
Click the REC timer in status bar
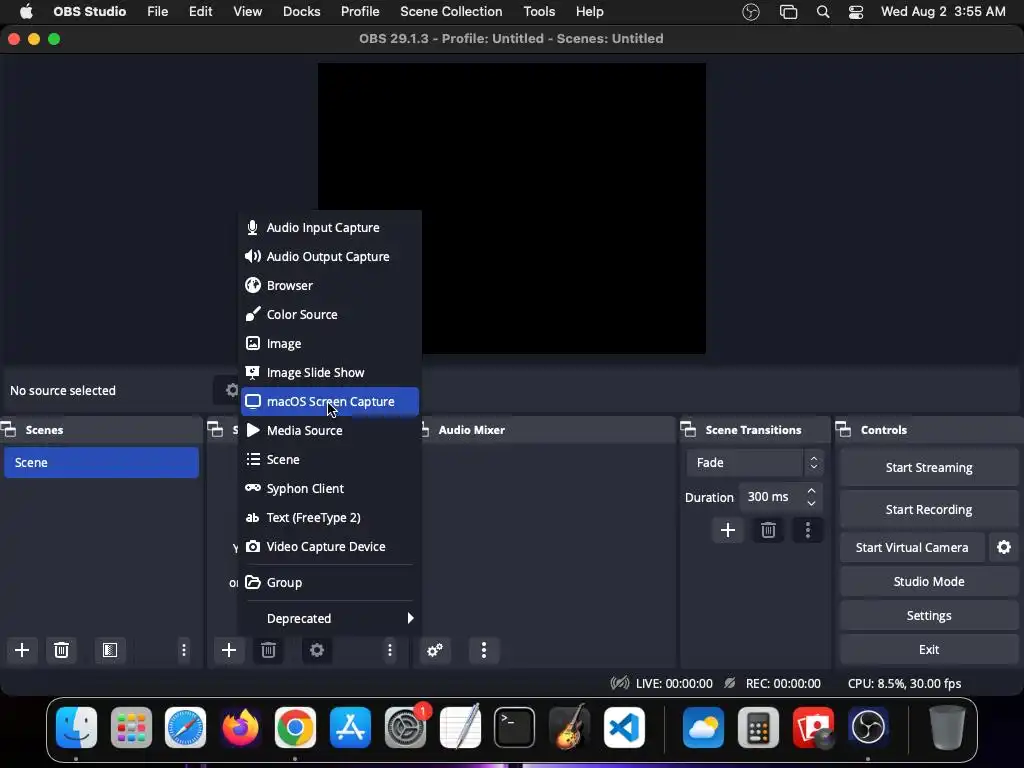(x=783, y=684)
